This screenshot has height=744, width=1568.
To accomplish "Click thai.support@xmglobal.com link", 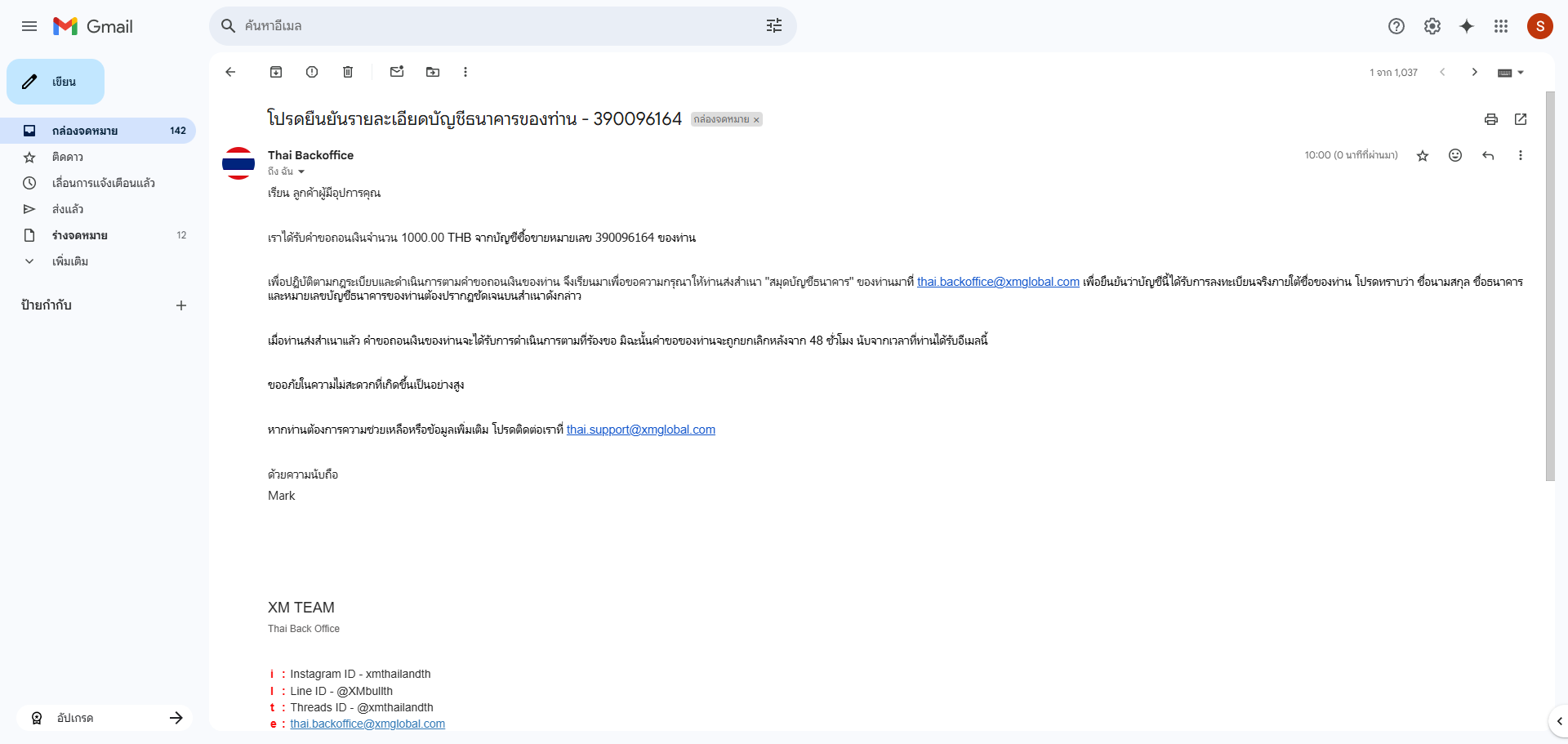I will [x=641, y=430].
